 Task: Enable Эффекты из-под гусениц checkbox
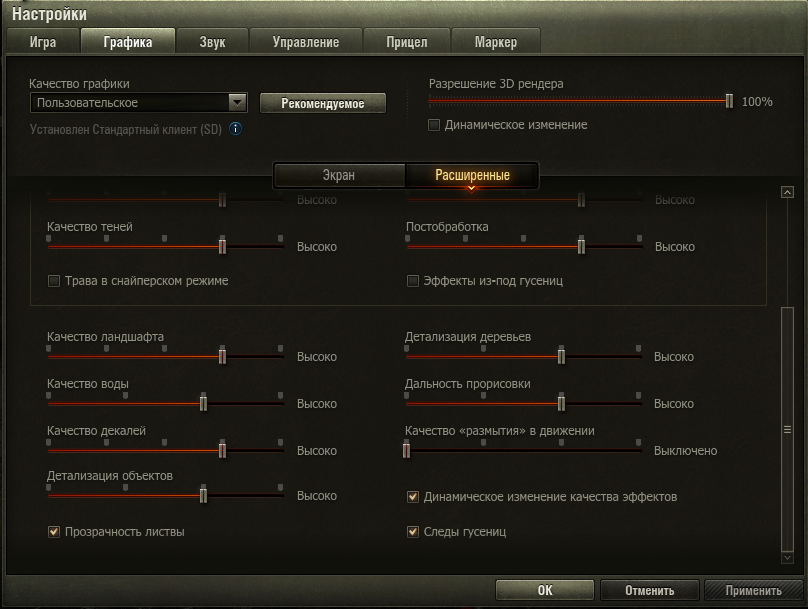pos(412,281)
